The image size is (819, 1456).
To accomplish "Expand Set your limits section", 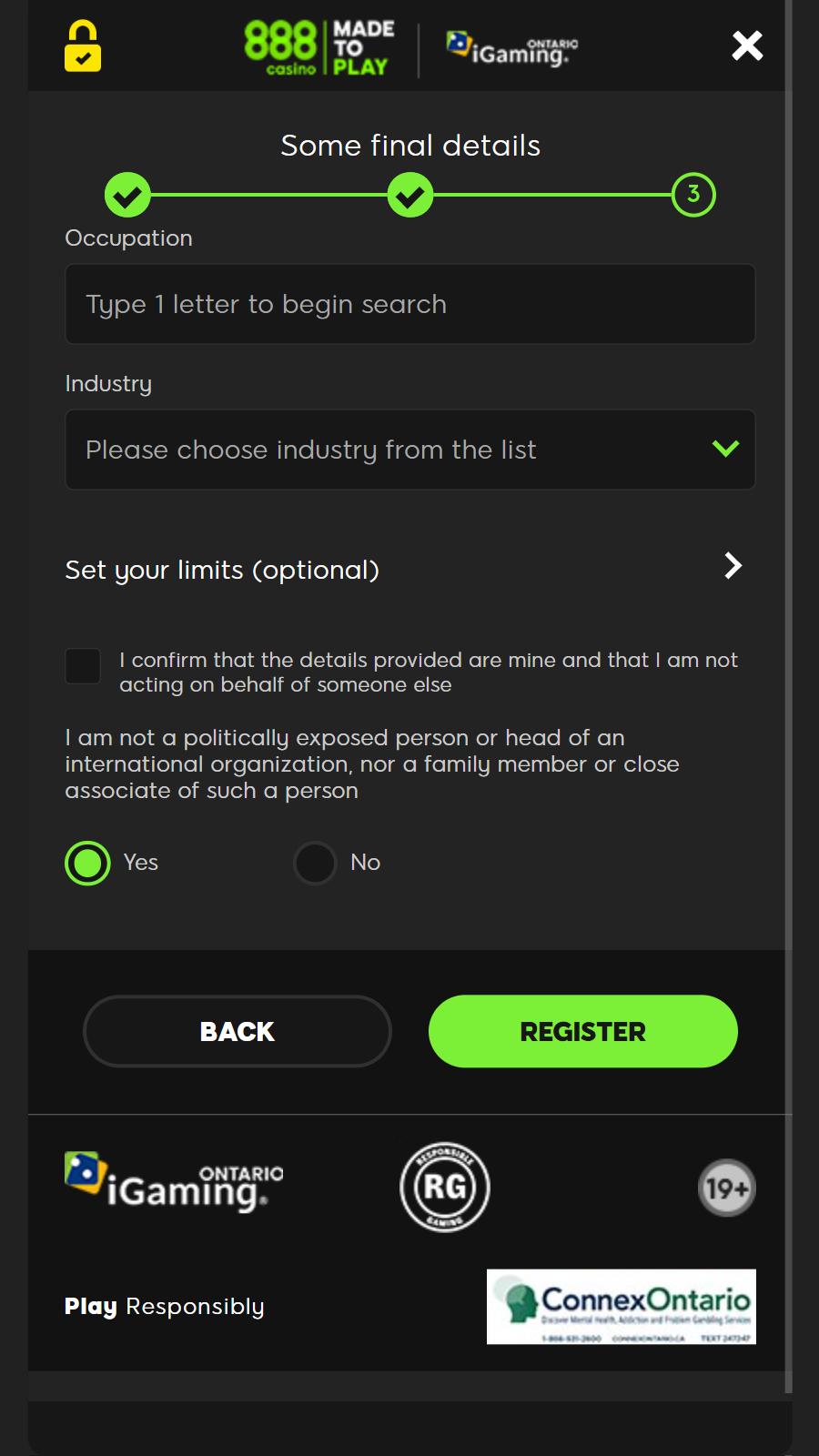I will coord(733,566).
